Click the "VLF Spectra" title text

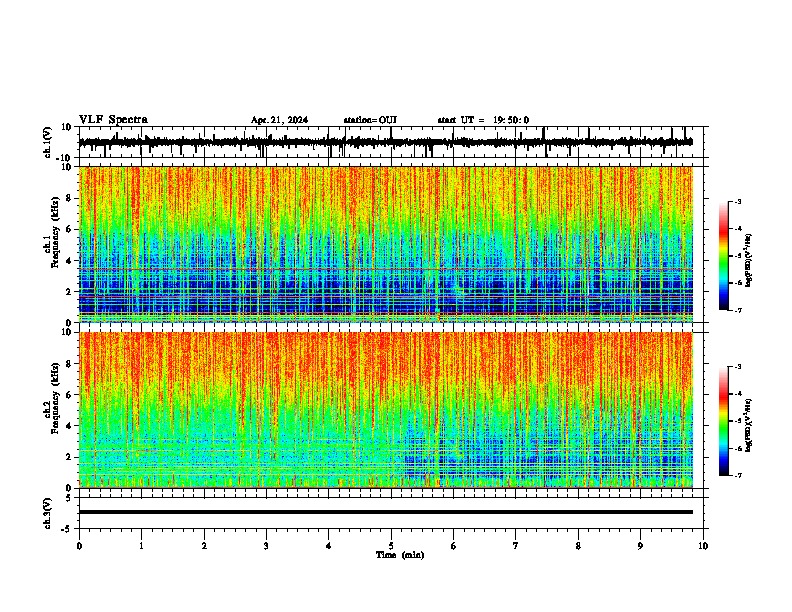[x=113, y=120]
